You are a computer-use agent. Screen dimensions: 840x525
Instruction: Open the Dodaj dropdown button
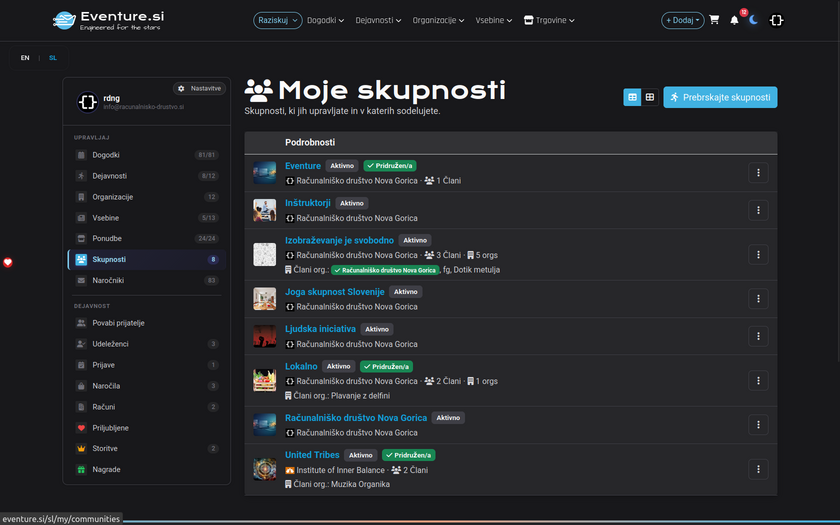(682, 20)
